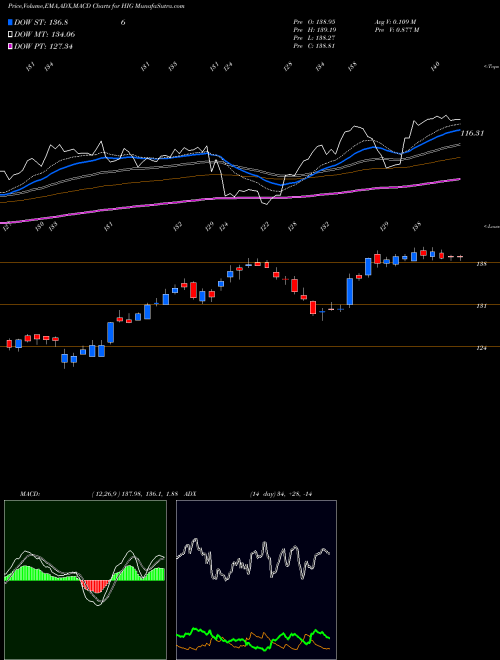This screenshot has height=660, width=500.
Task: Click the 131 price axis label
Action: click(x=481, y=306)
